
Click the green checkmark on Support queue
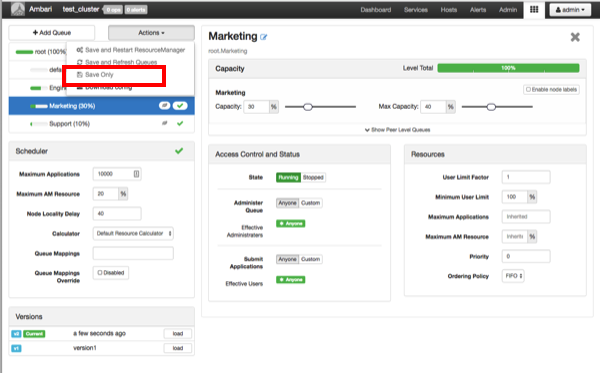pos(180,123)
